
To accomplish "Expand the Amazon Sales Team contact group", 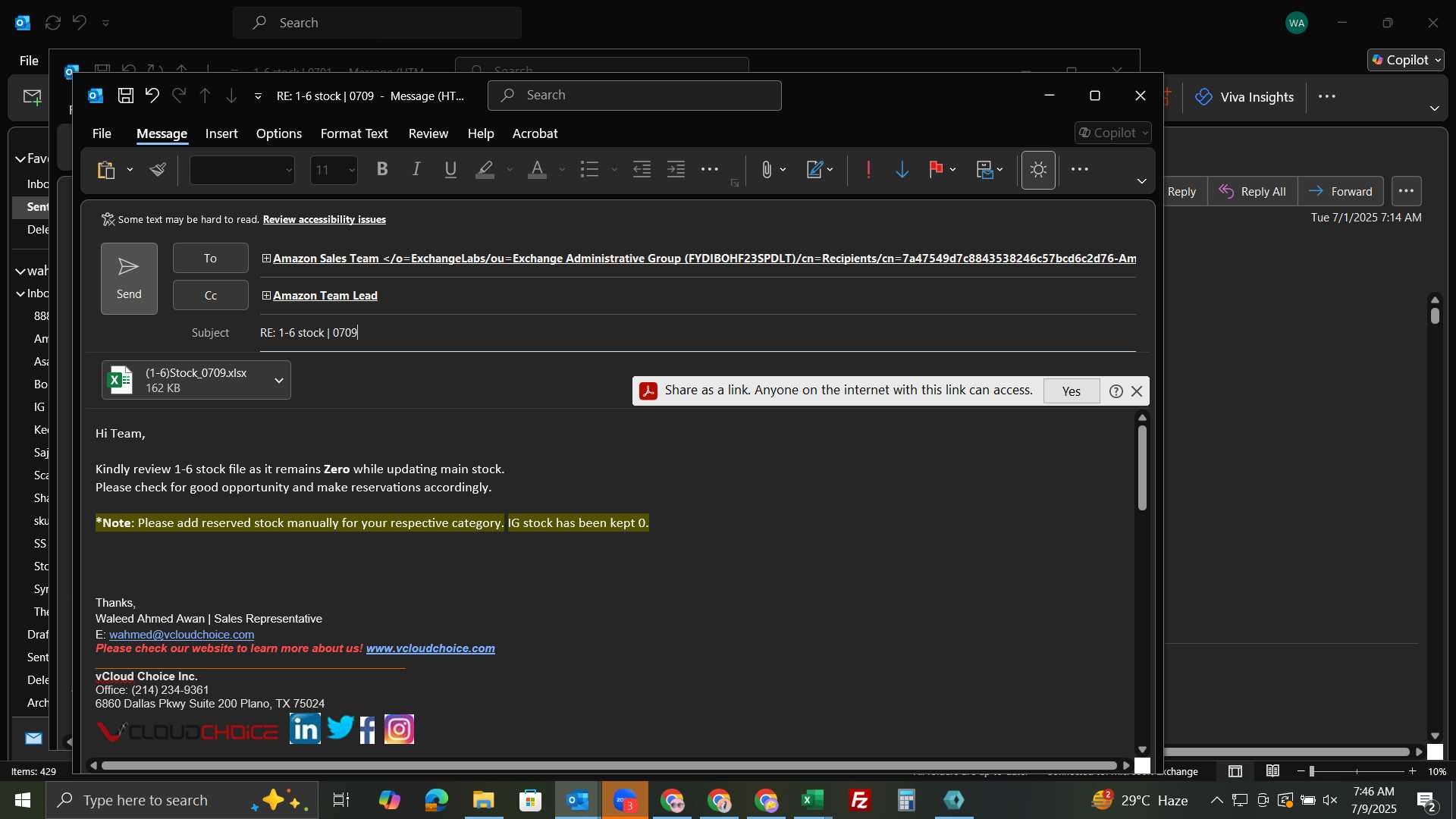I will coord(266,259).
